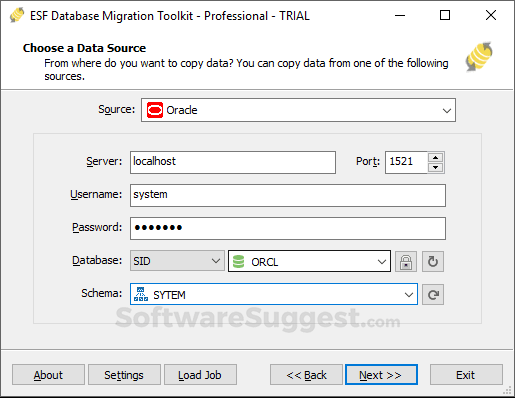515x398 pixels.
Task: Click the Load Job button
Action: tap(200, 375)
